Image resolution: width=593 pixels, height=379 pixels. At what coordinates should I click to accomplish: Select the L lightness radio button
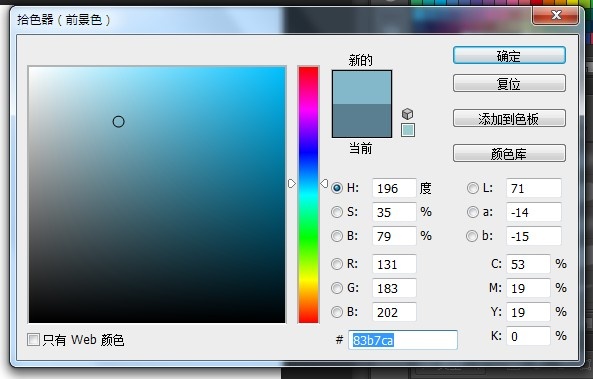point(472,188)
